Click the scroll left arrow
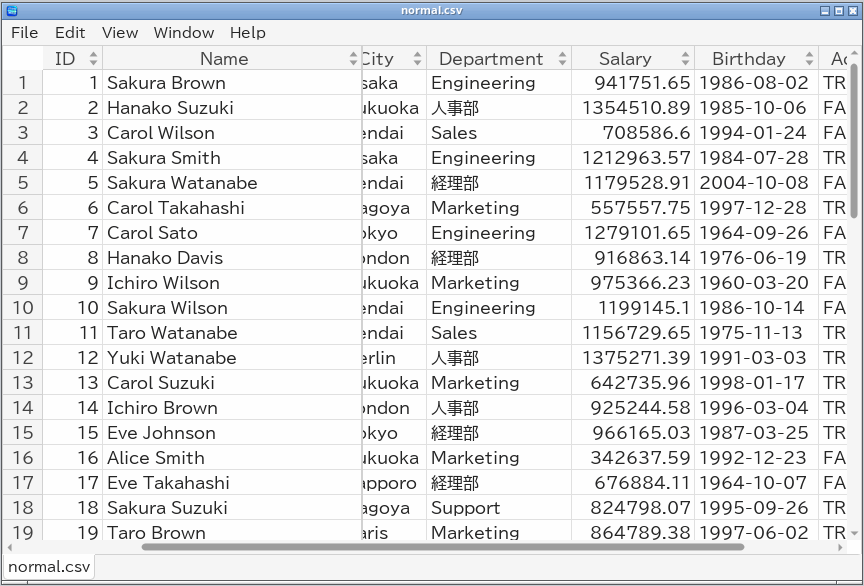864x586 pixels. click(x=9, y=547)
